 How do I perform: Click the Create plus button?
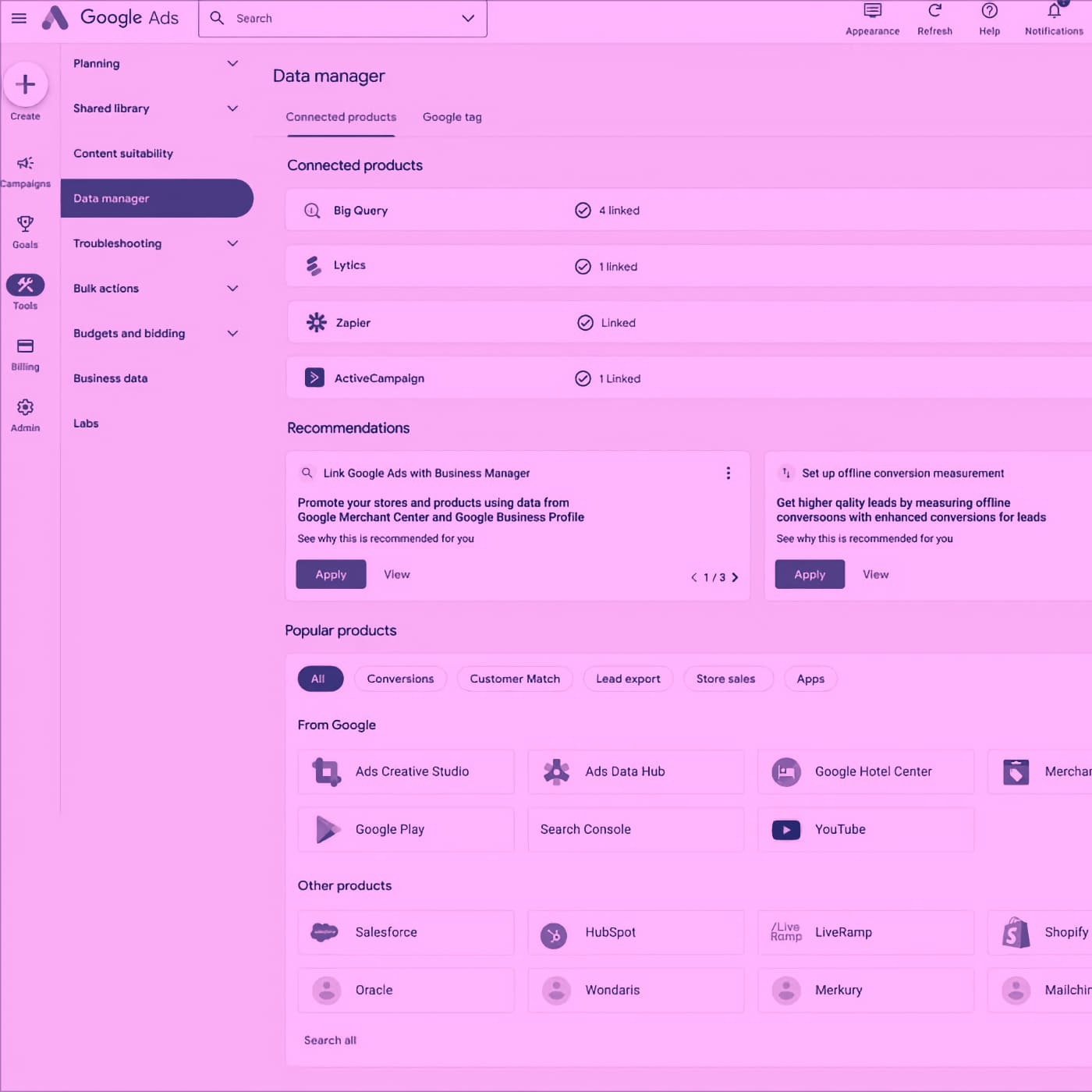click(x=25, y=84)
